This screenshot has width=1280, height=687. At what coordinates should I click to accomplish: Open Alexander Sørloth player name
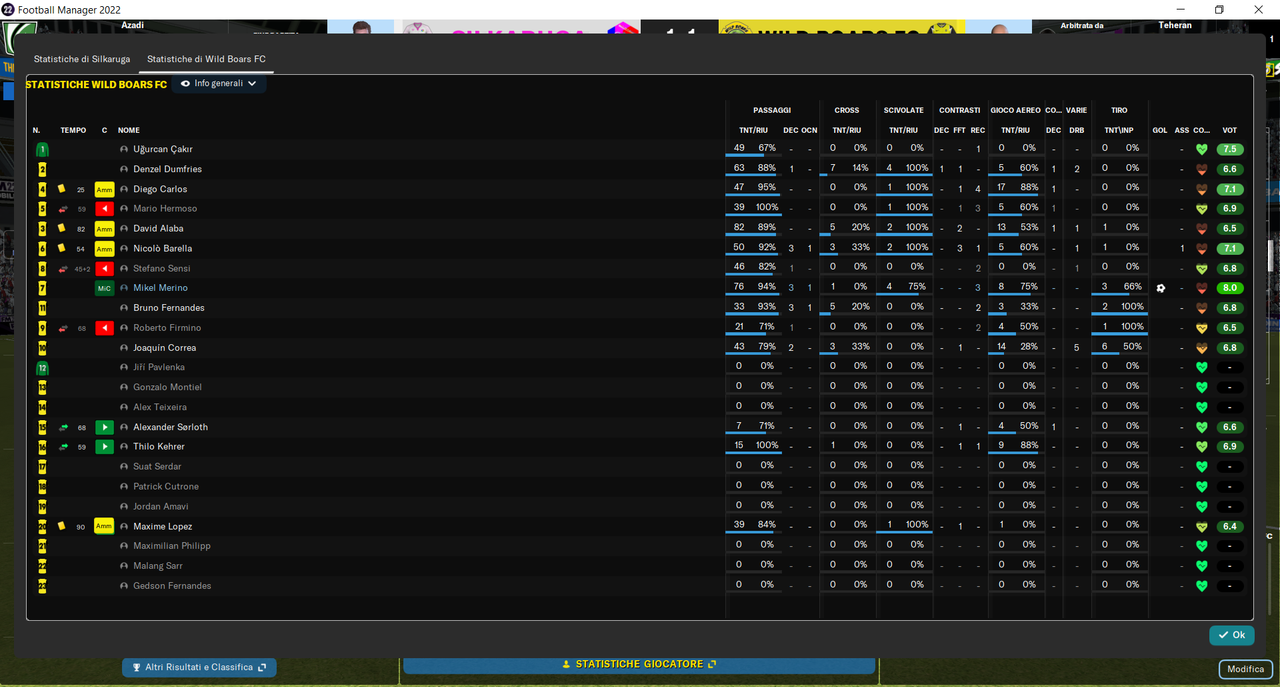coord(171,427)
